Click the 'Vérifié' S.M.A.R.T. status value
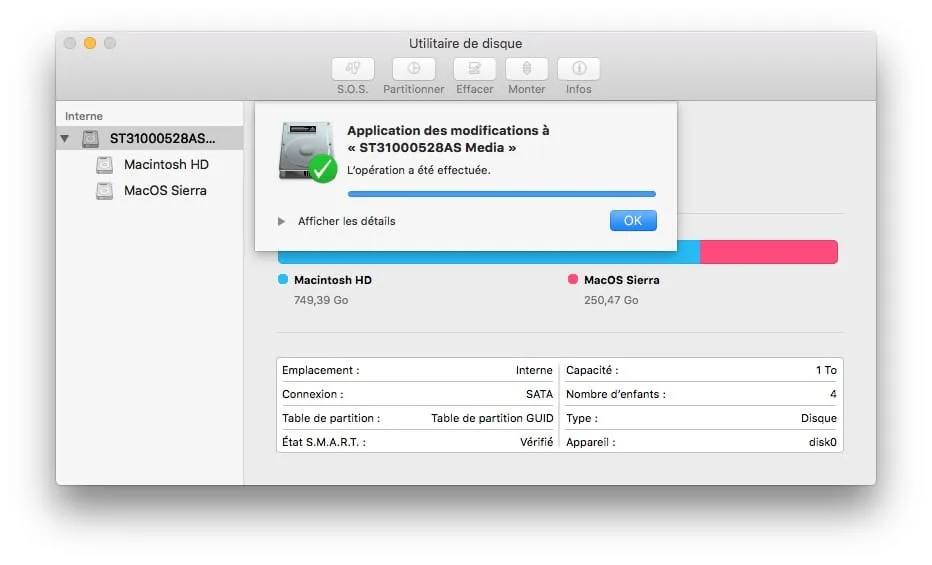932x565 pixels. coord(536,442)
